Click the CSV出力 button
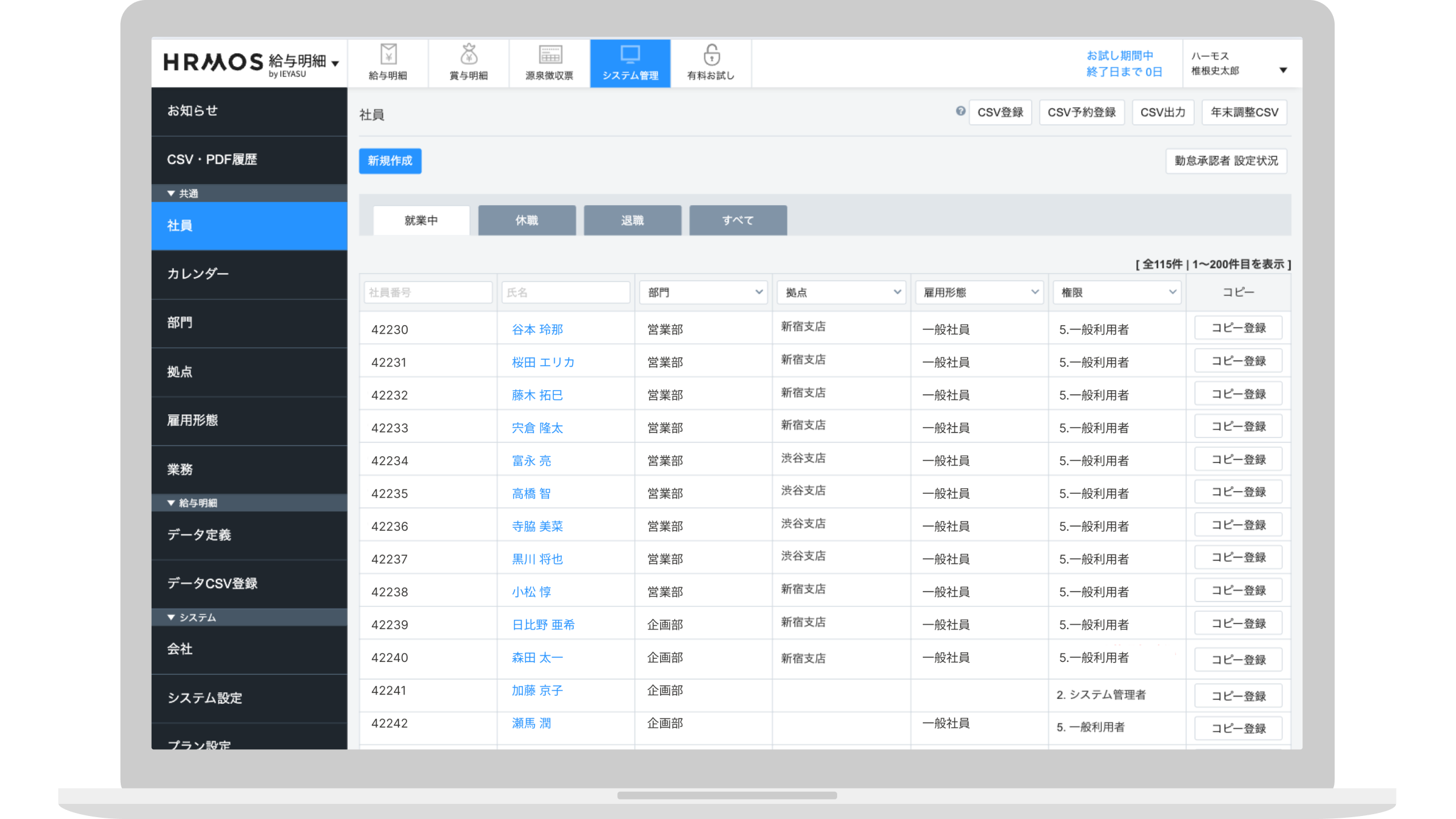This screenshot has height=819, width=1456. click(1162, 112)
